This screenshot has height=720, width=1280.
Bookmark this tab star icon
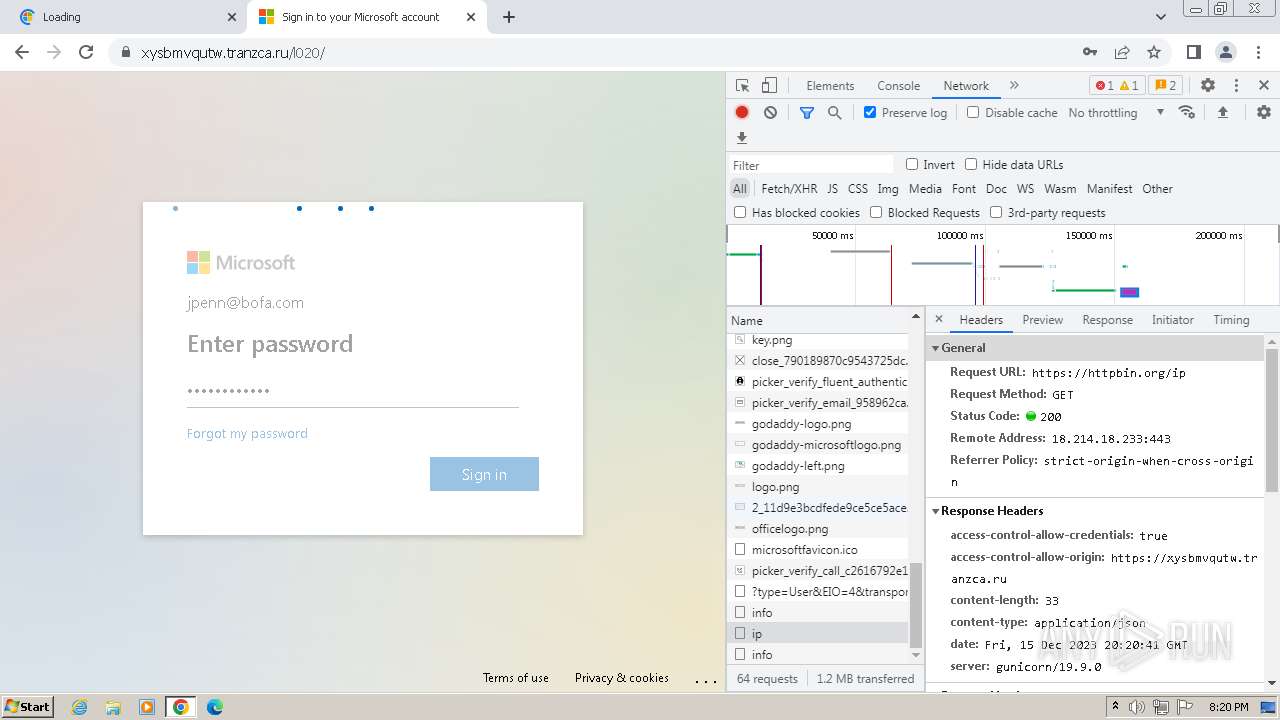point(1154,52)
